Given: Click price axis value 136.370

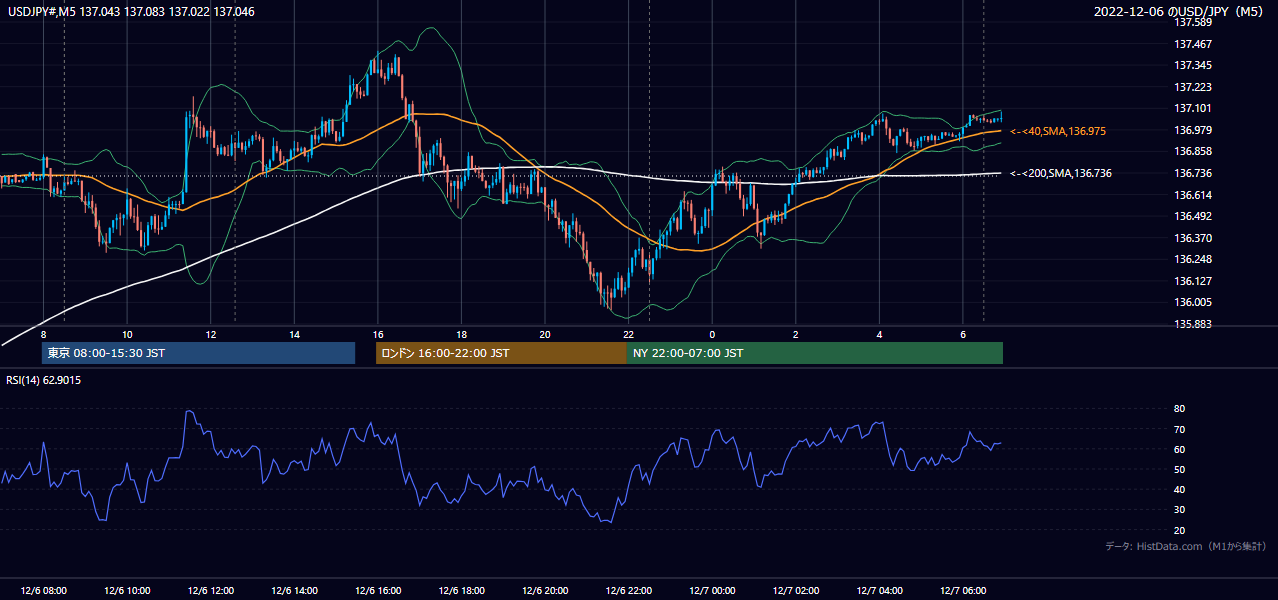Looking at the screenshot, I should point(1193,238).
